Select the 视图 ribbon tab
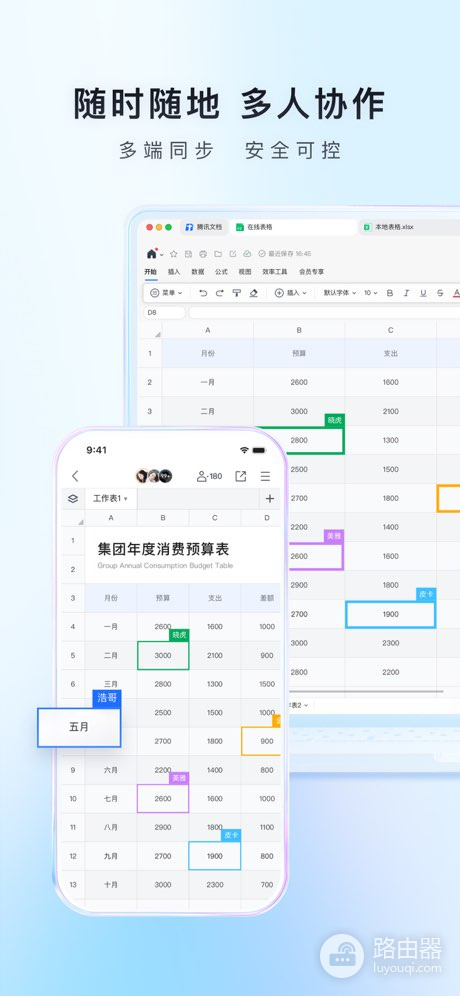The height and width of the screenshot is (996, 460). pos(245,272)
